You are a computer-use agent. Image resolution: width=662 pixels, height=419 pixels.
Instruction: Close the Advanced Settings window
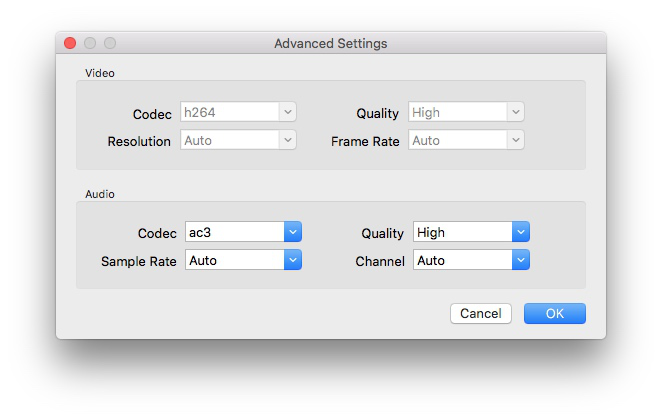pyautogui.click(x=70, y=44)
